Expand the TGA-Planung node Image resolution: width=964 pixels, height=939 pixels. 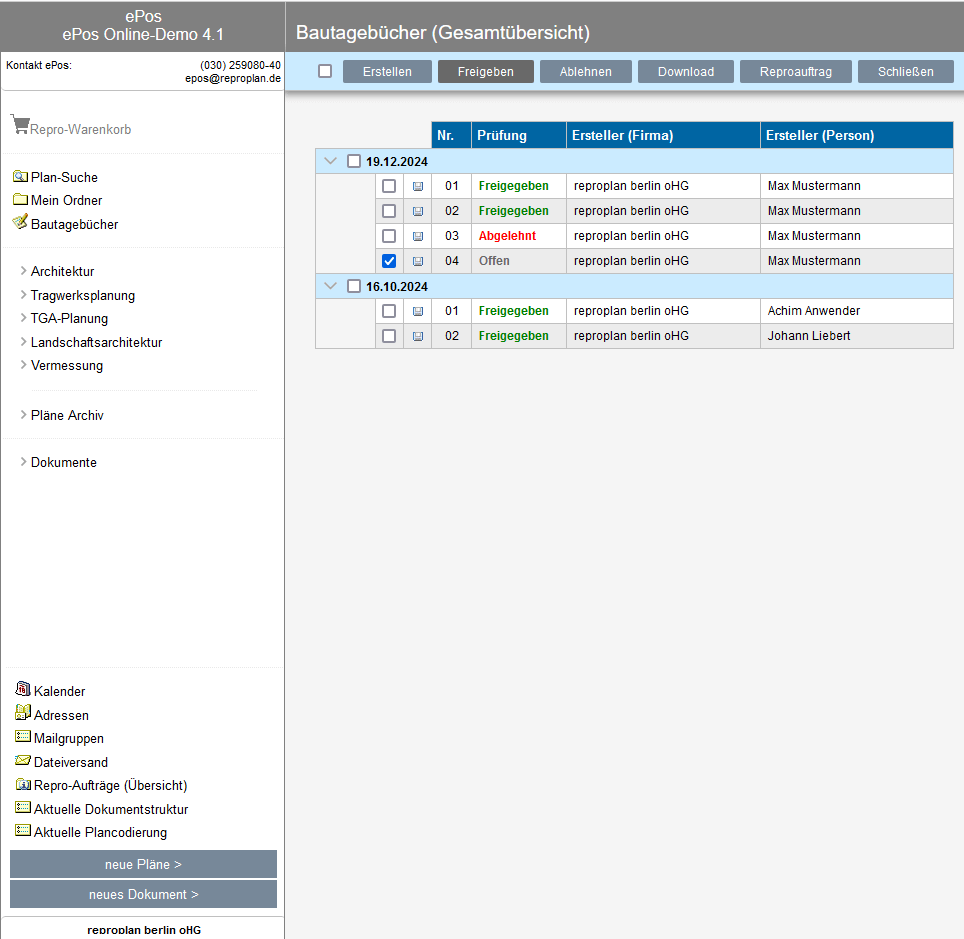tap(23, 318)
